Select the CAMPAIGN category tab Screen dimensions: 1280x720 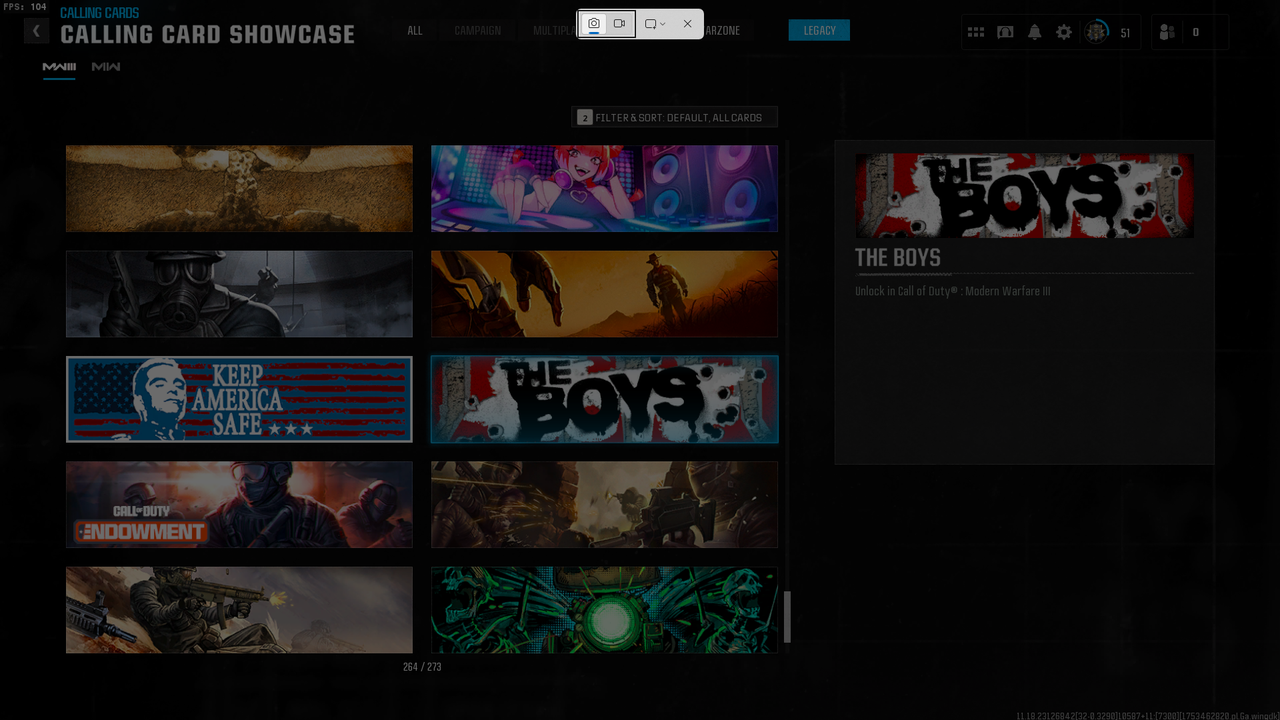pyautogui.click(x=478, y=31)
